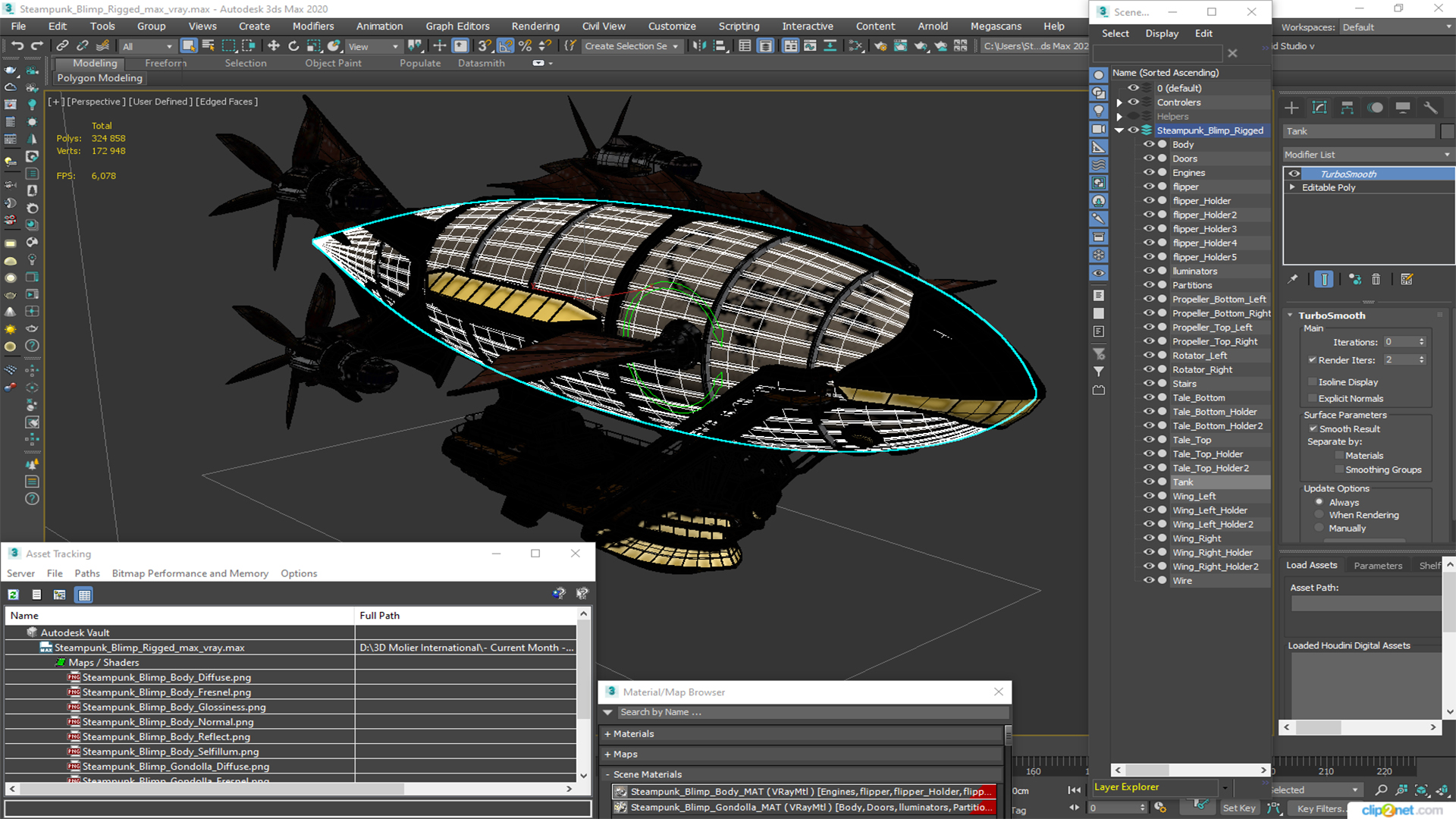1456x819 pixels.
Task: Toggle visibility of Wire object
Action: (x=1148, y=580)
